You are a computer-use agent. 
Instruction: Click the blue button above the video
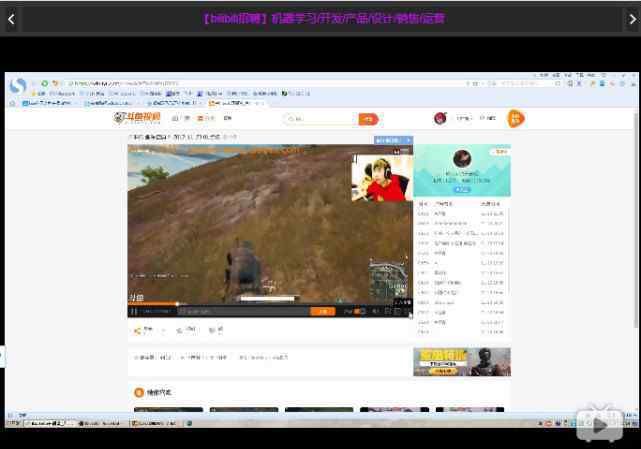(393, 140)
